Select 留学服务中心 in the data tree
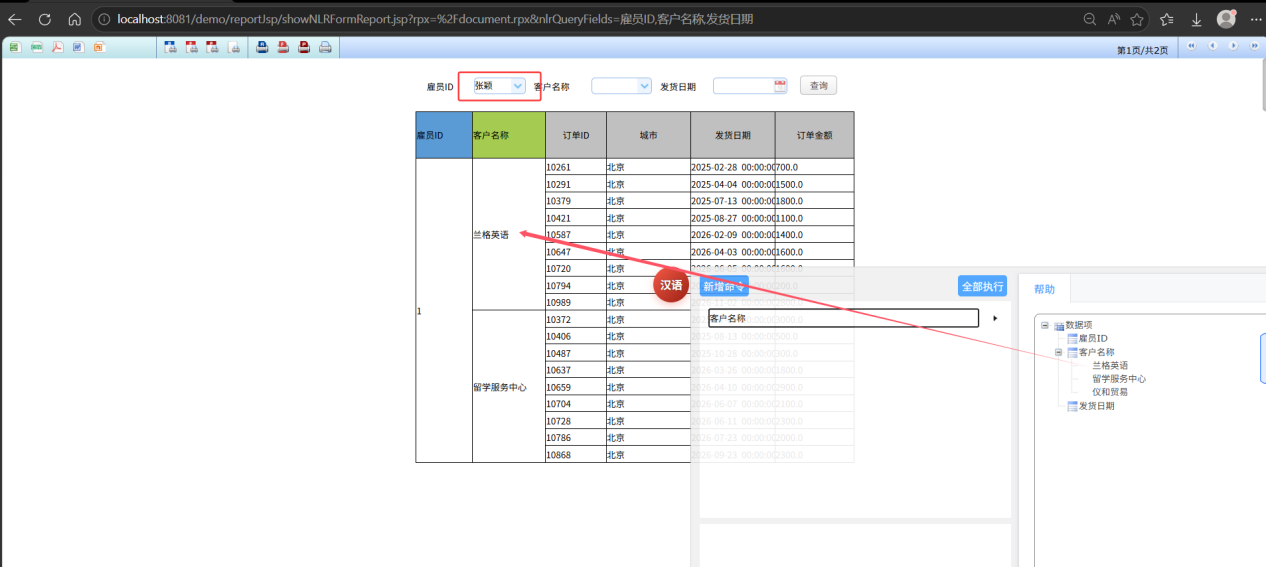Image resolution: width=1266 pixels, height=567 pixels. (x=1118, y=379)
